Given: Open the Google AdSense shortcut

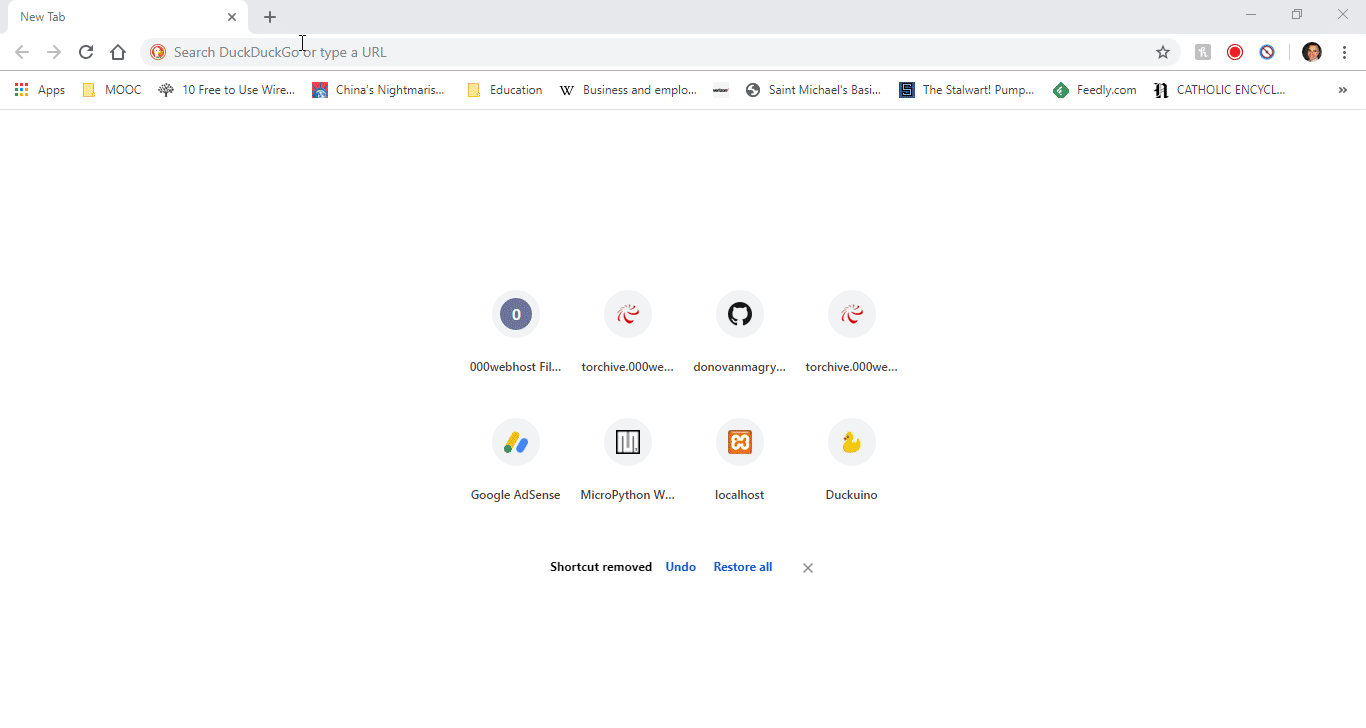Looking at the screenshot, I should pos(515,441).
